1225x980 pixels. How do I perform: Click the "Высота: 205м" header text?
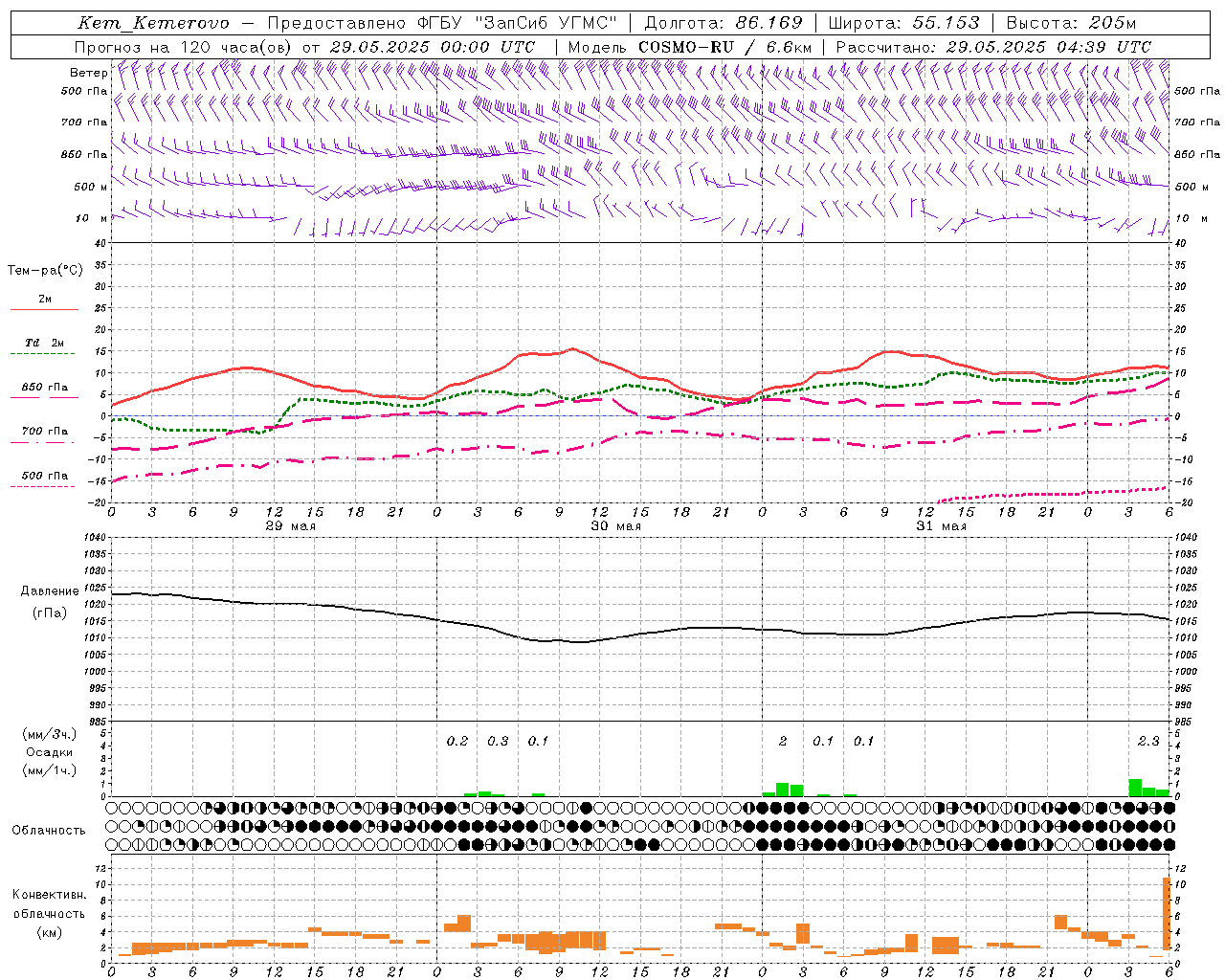click(x=1072, y=23)
